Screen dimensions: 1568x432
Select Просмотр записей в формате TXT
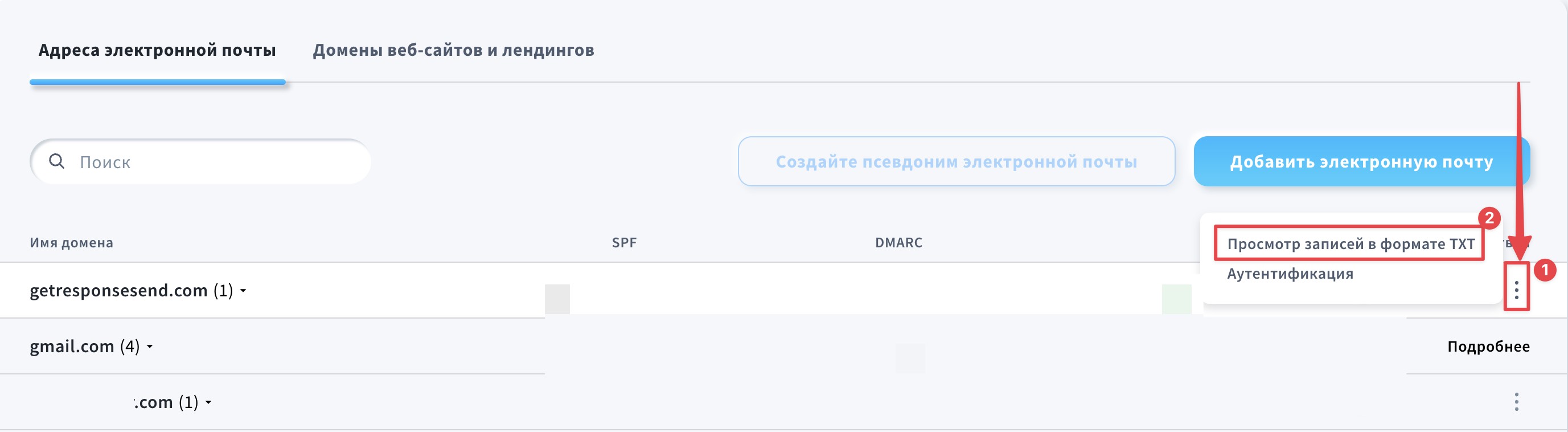pos(1350,244)
